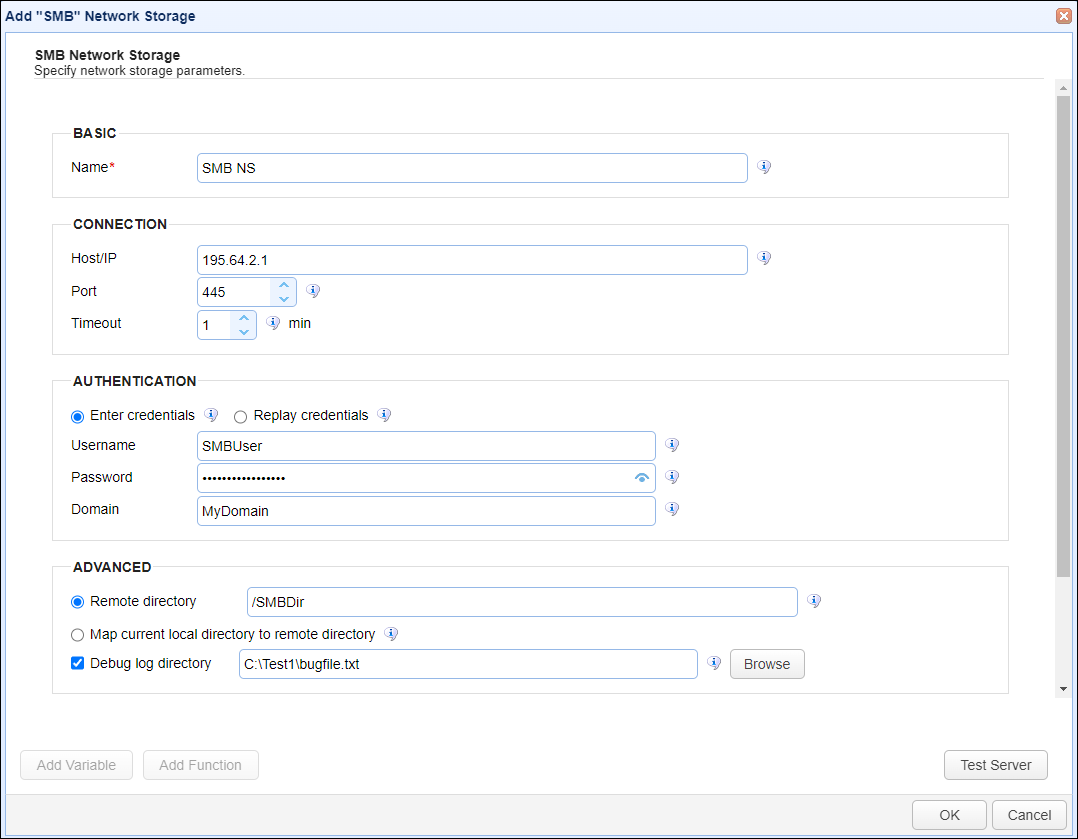Click the Remote directory path field
Screen dimensions: 1078x839
(x=522, y=602)
